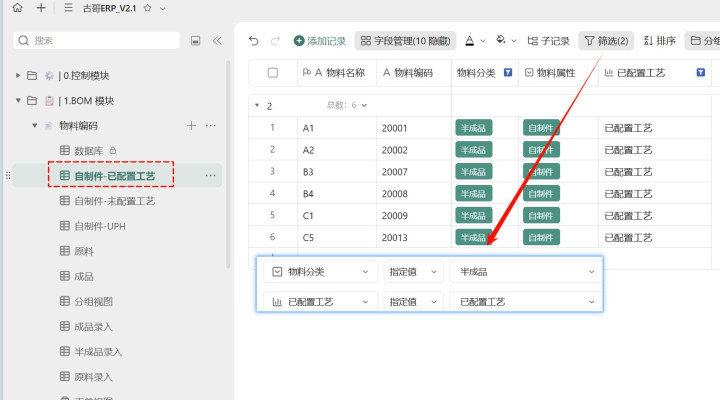The image size is (720, 400).
Task: Click the plus icon beside 物料编码
Action: [x=191, y=126]
